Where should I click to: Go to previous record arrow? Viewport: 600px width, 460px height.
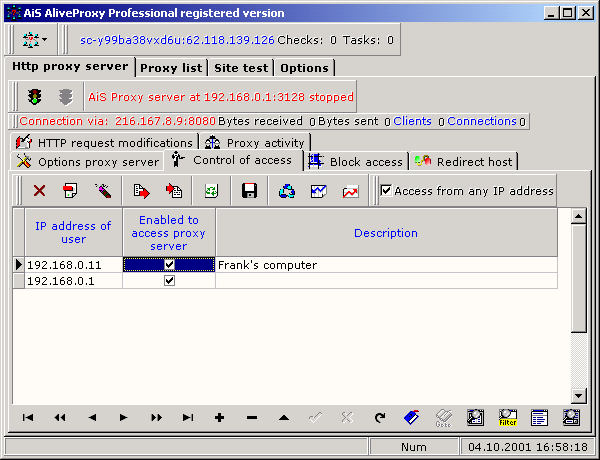pos(92,417)
